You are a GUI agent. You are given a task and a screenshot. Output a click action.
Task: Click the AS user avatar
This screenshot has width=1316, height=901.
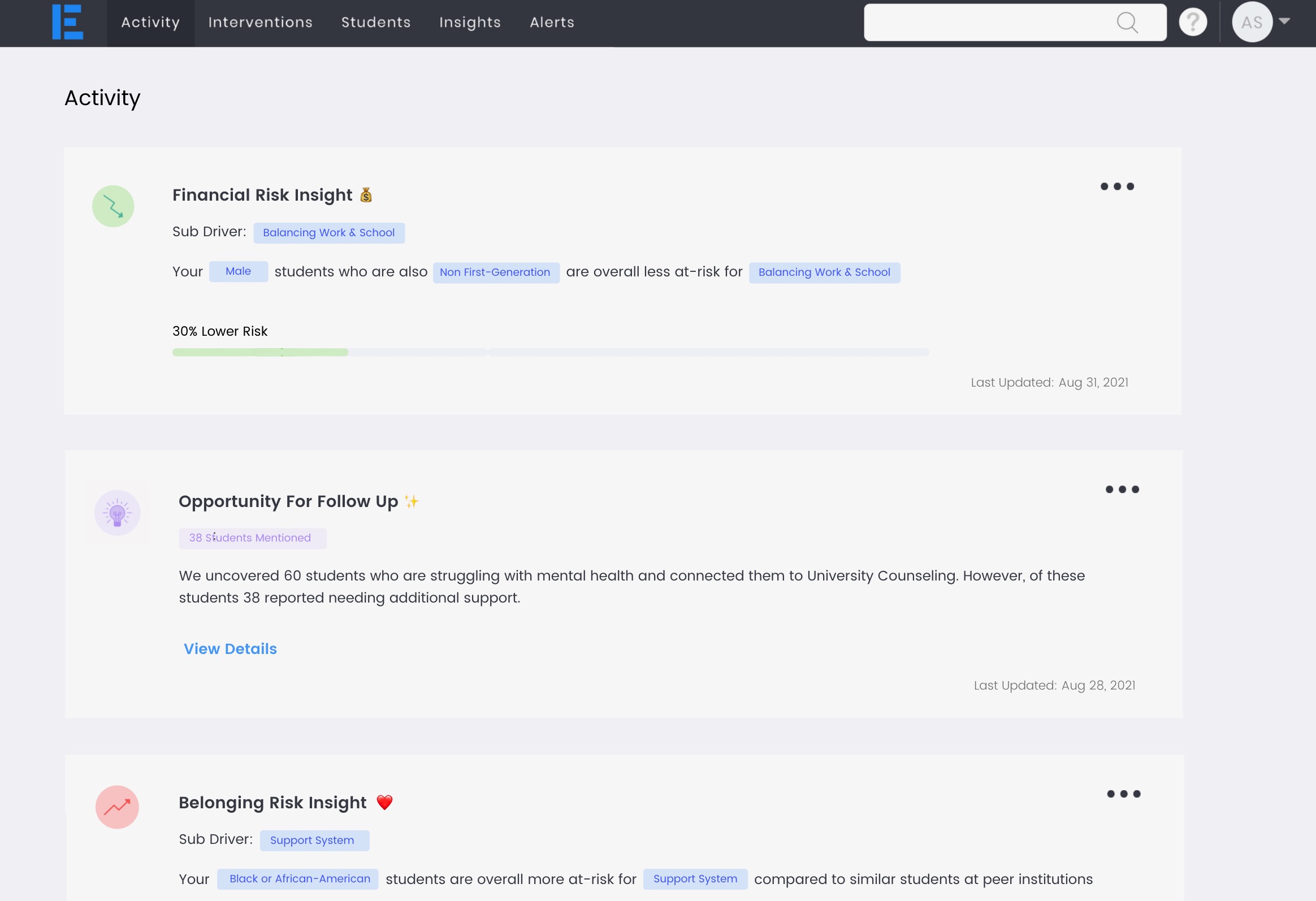point(1252,23)
